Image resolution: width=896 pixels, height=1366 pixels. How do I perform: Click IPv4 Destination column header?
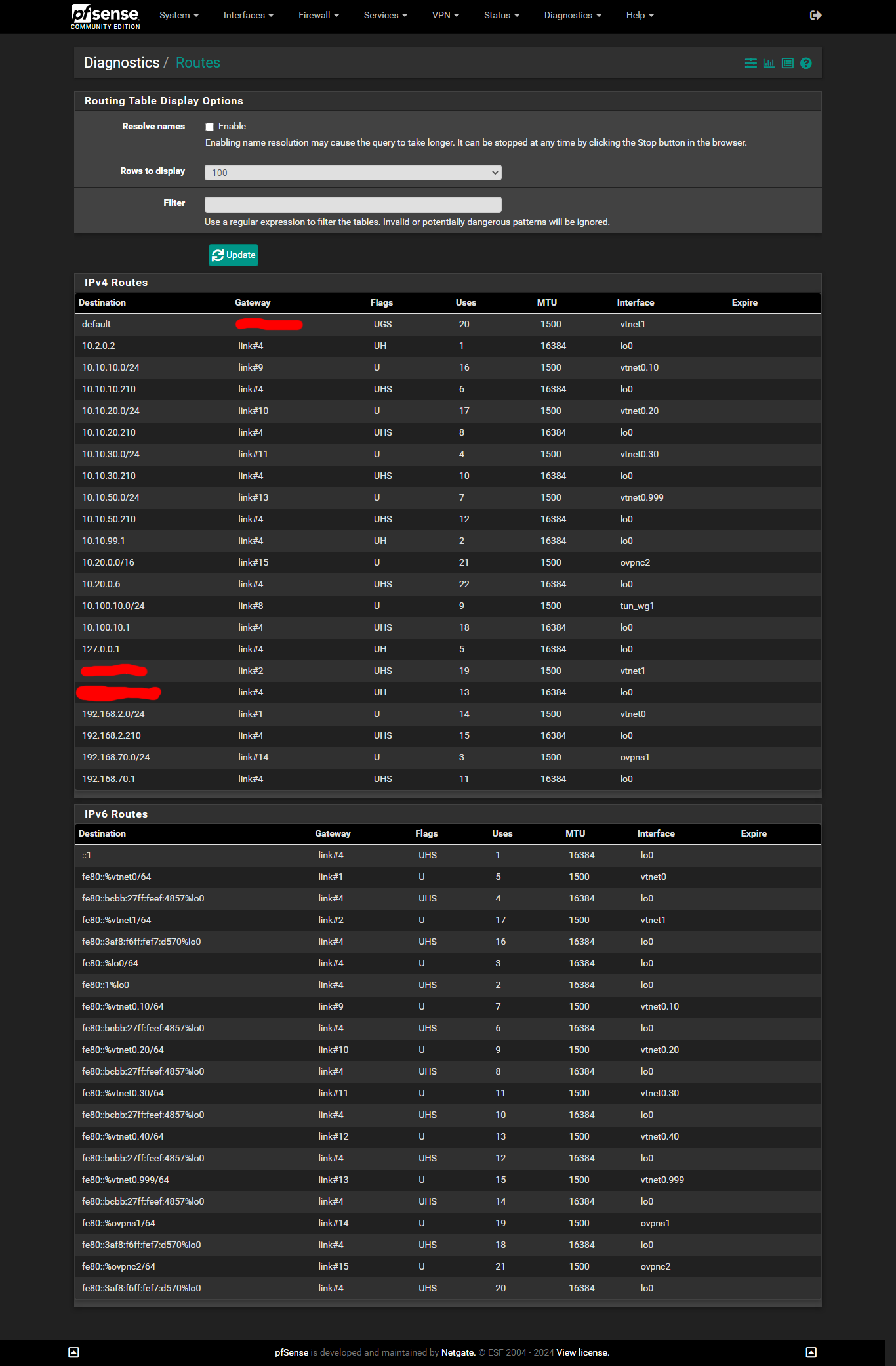[x=102, y=302]
